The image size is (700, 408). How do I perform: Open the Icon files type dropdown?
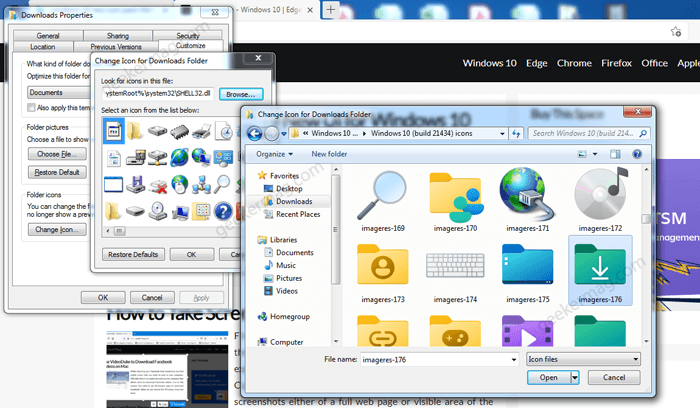click(x=583, y=359)
